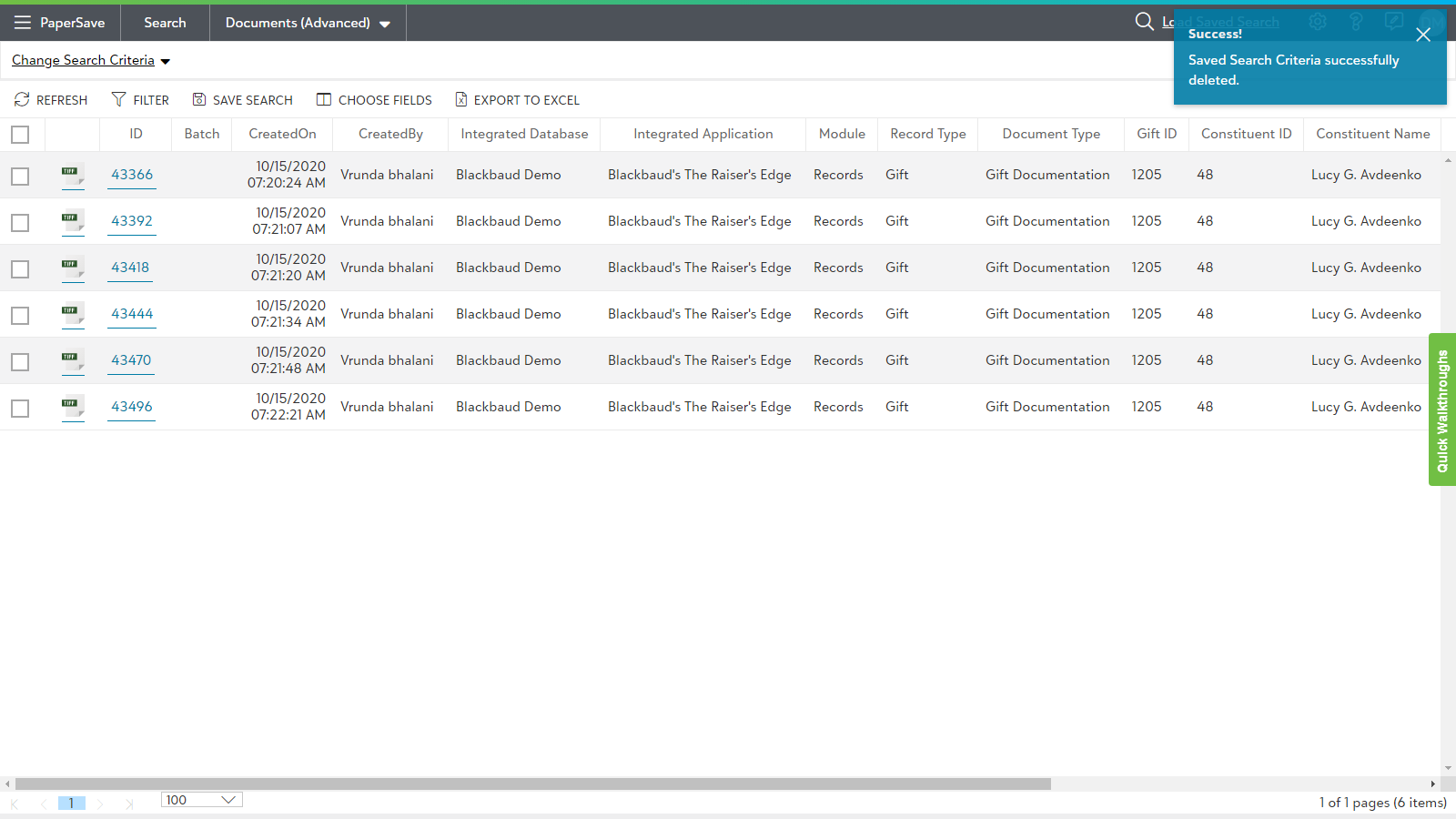Click the TIFF document icon for 43366
Screen dimensions: 1456x819
pyautogui.click(x=72, y=175)
